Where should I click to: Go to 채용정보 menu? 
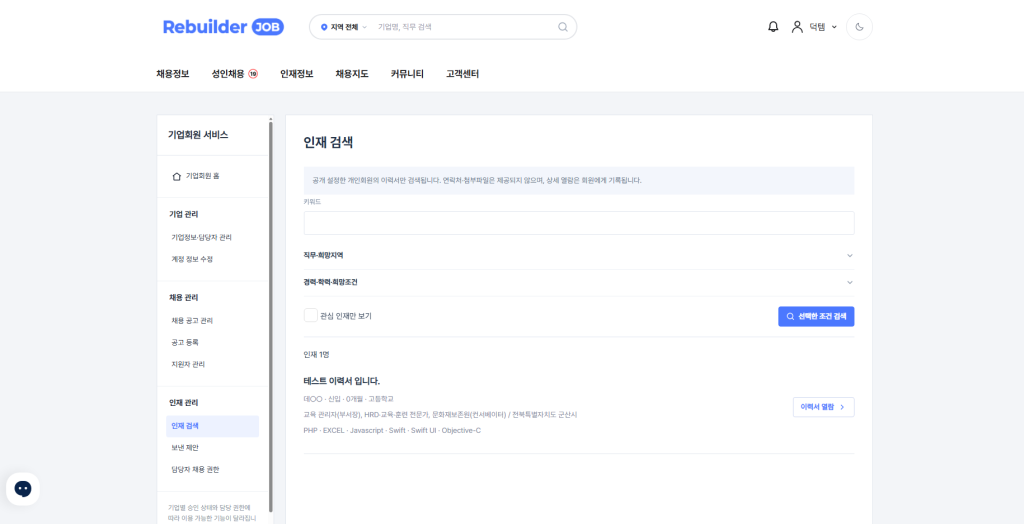click(x=173, y=74)
